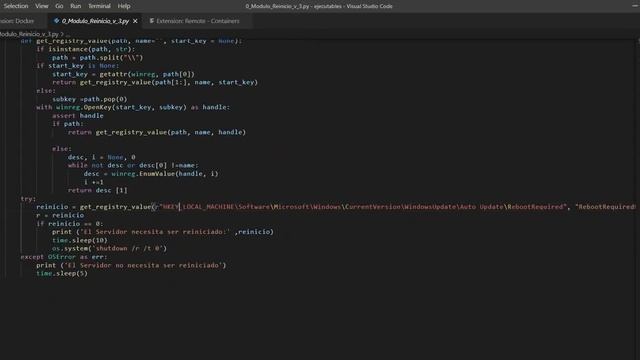Click the breadcrumb file name Modulo_Reinicio_v_3.py

click(29, 34)
